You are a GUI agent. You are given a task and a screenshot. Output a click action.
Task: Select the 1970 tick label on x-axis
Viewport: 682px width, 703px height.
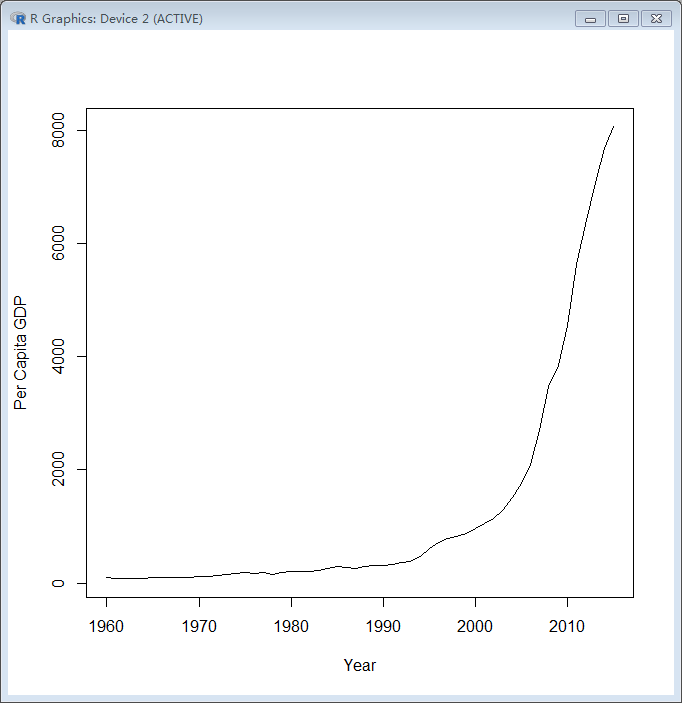(199, 627)
